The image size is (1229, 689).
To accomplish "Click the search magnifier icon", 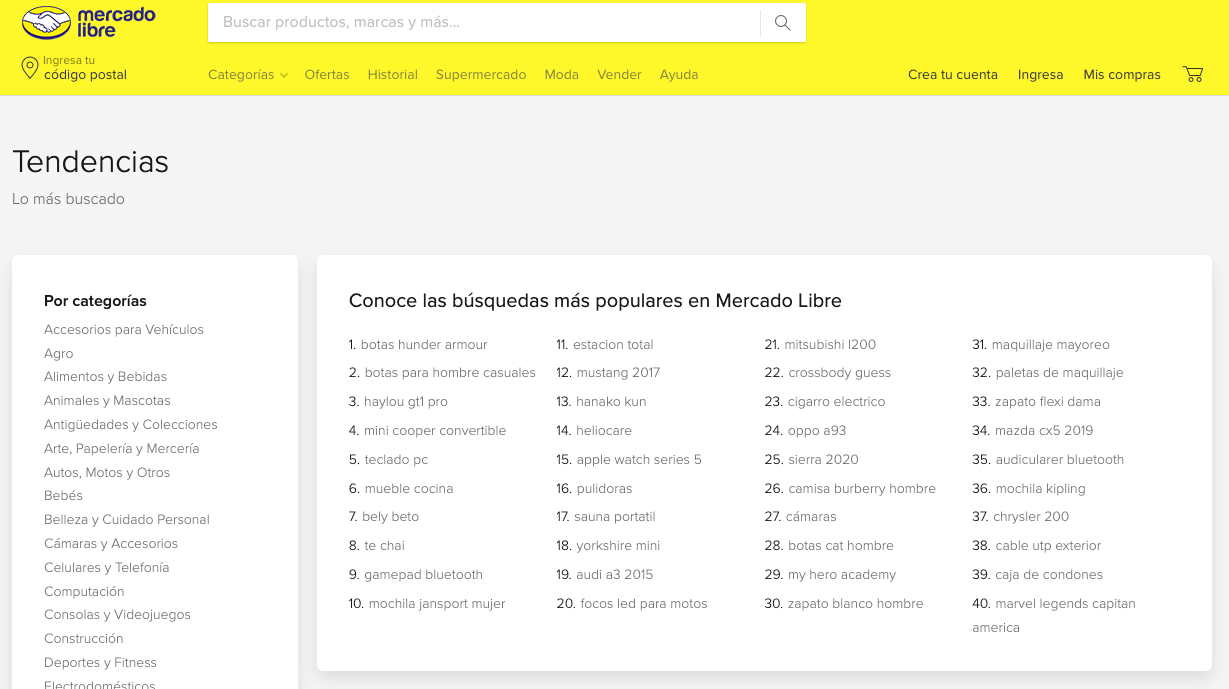I will click(783, 23).
